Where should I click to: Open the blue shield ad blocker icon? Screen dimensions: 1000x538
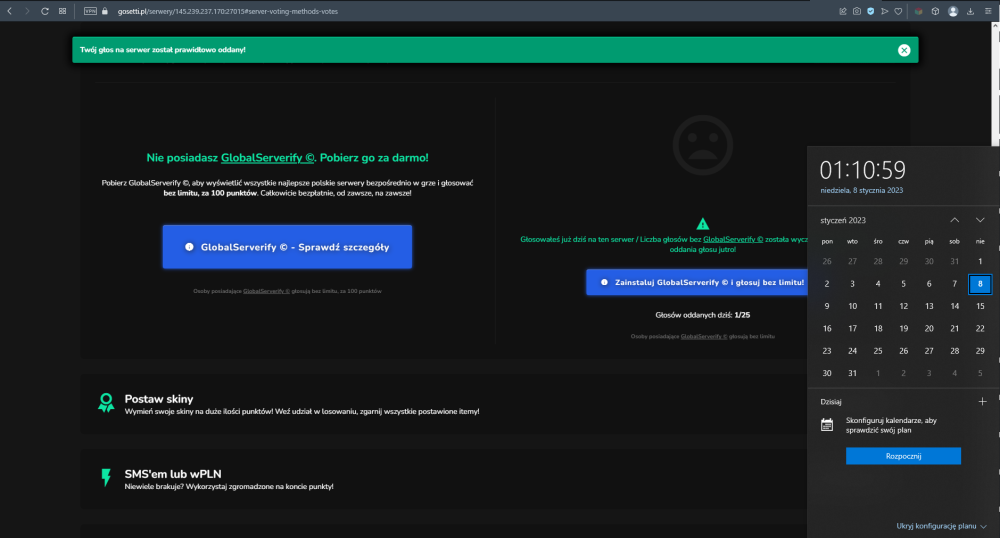pos(871,11)
